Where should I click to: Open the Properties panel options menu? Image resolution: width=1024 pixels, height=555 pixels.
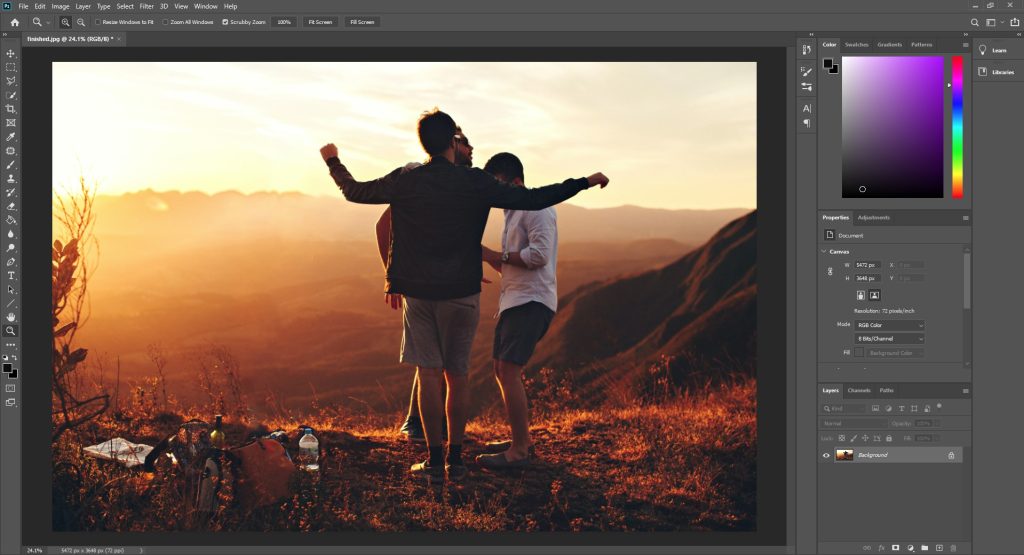965,218
